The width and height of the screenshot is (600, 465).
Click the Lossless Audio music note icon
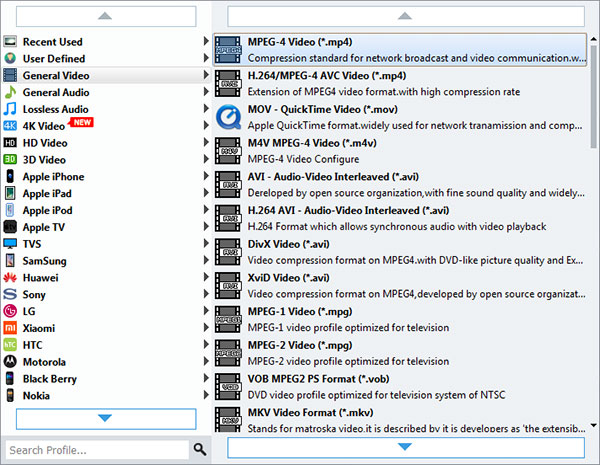pos(10,109)
